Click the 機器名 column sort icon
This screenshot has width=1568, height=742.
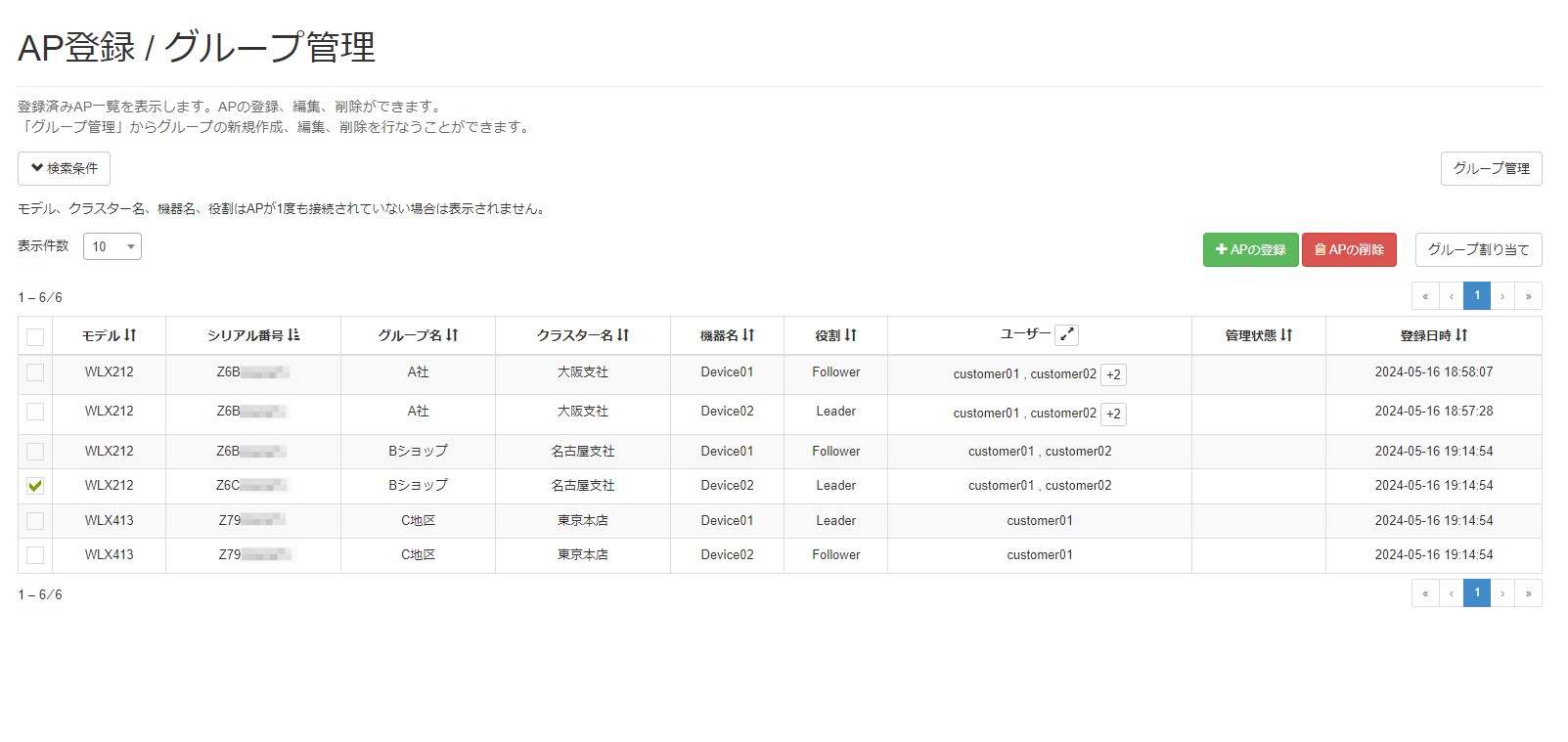point(748,335)
